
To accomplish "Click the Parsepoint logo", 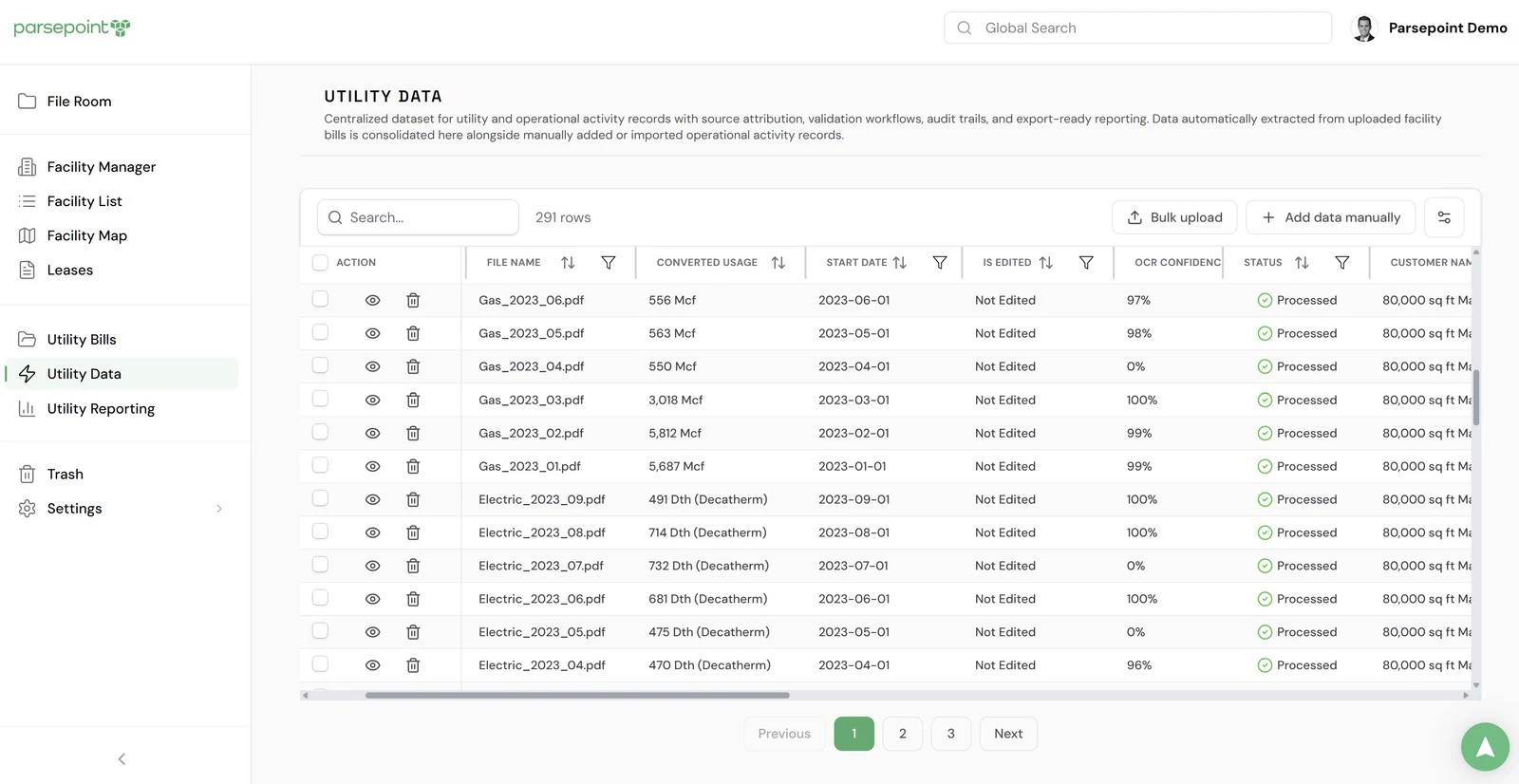I will [72, 28].
